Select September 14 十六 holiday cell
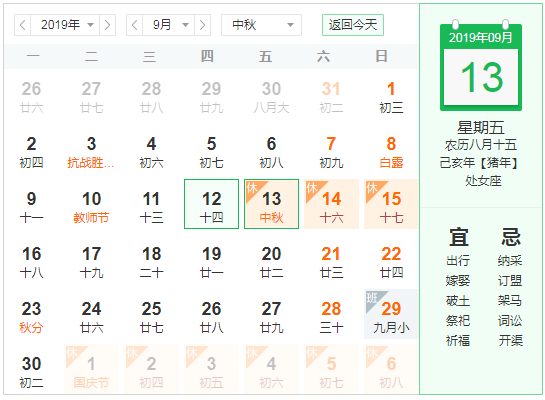This screenshot has width=545, height=400. (x=331, y=204)
